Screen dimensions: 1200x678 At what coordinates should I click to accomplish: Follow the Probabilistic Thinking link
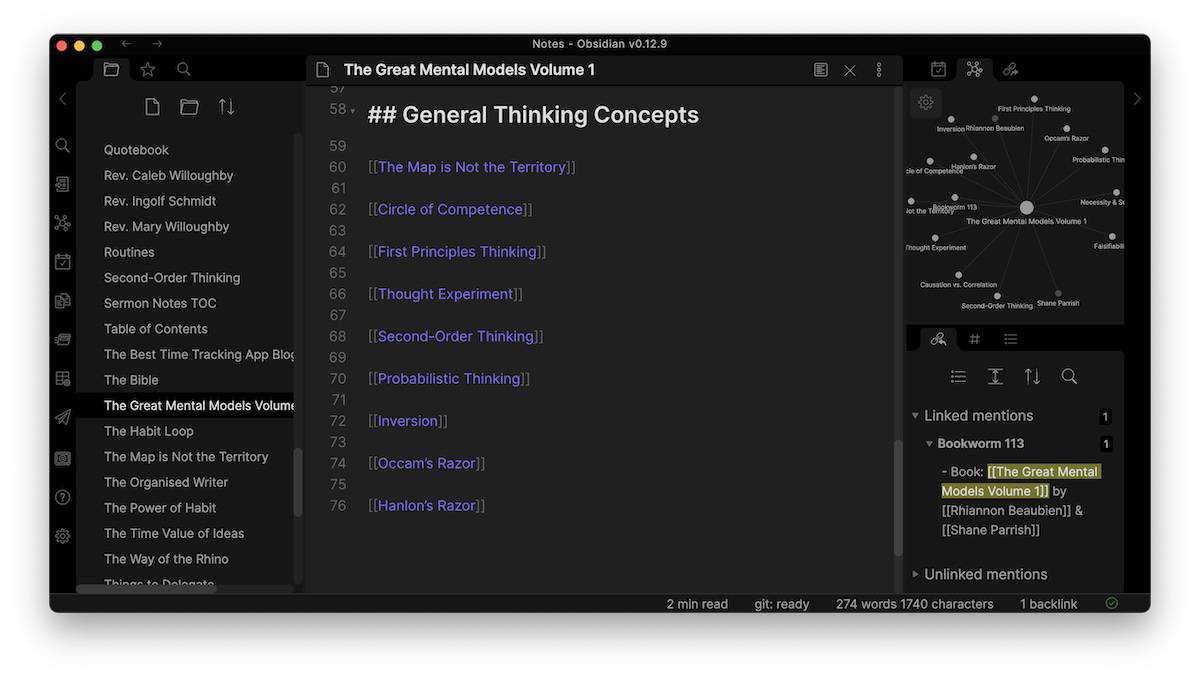point(449,379)
